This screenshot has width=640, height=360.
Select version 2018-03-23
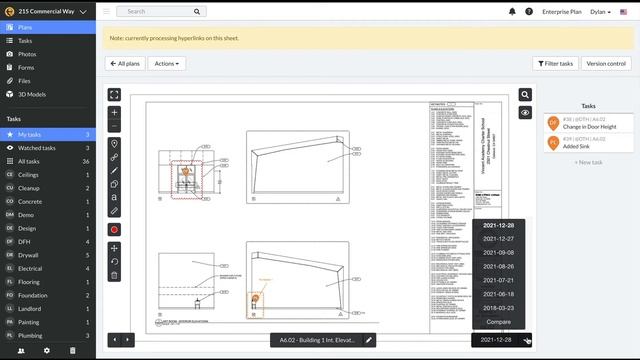498,308
